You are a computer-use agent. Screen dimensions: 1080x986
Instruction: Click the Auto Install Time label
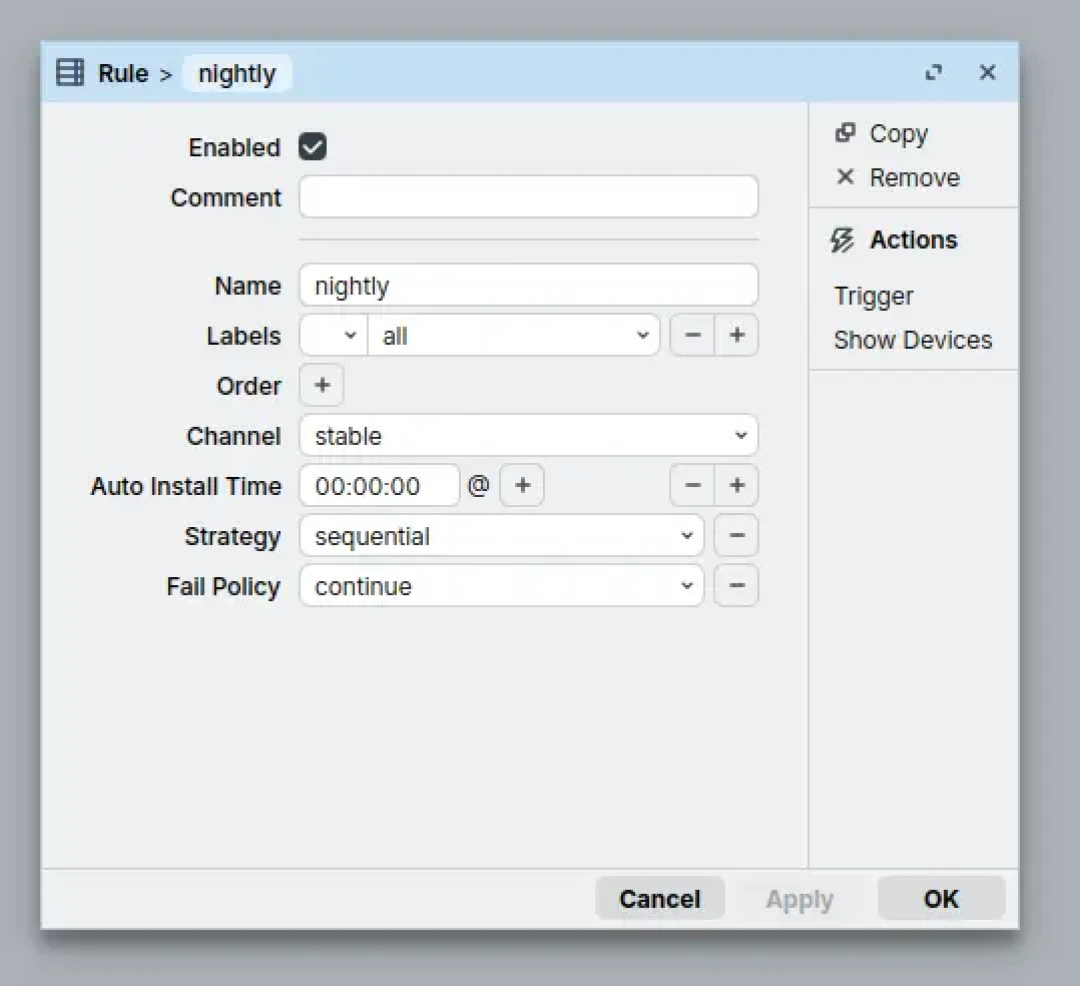[x=186, y=486]
